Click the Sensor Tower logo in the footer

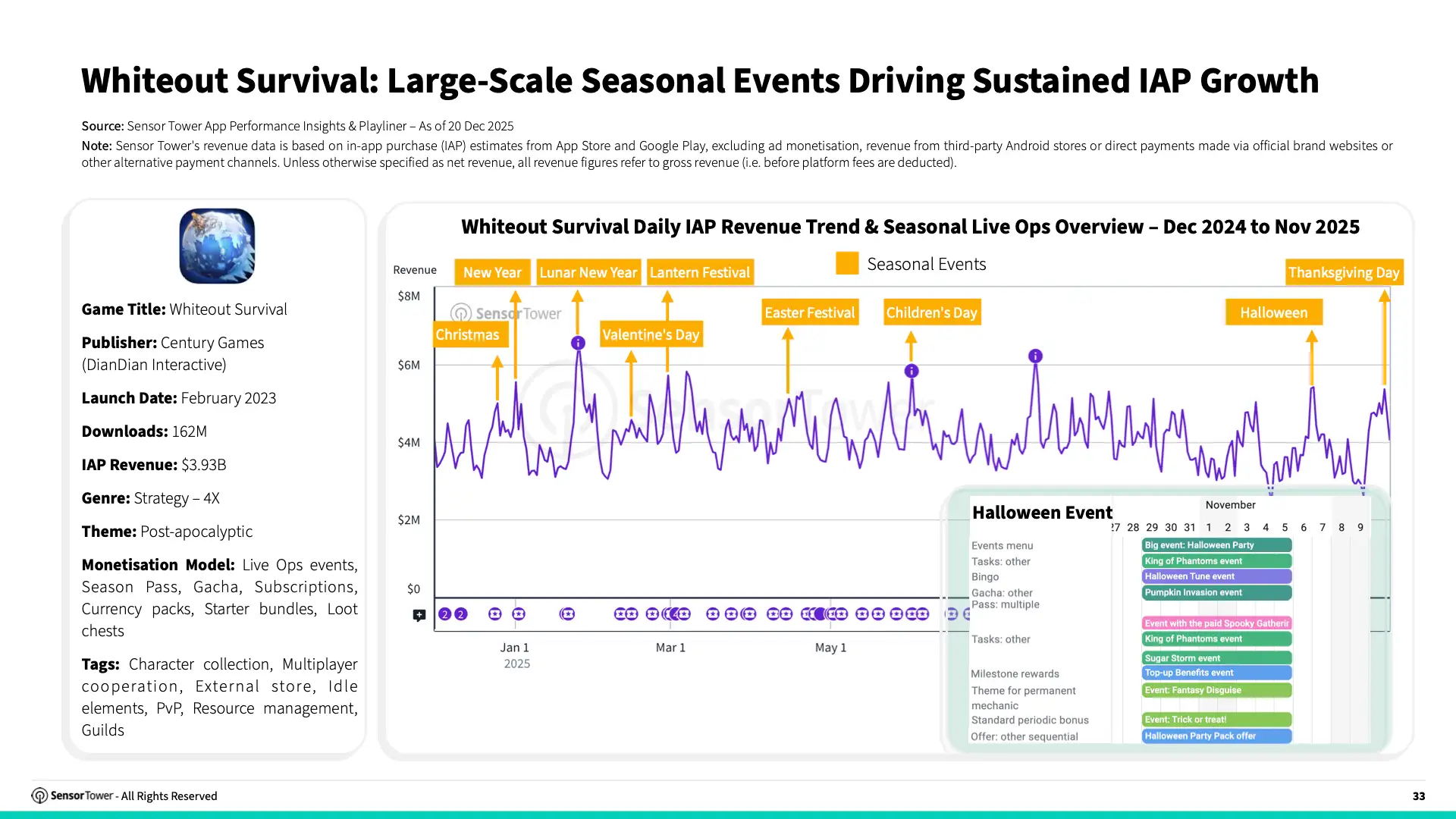point(72,795)
